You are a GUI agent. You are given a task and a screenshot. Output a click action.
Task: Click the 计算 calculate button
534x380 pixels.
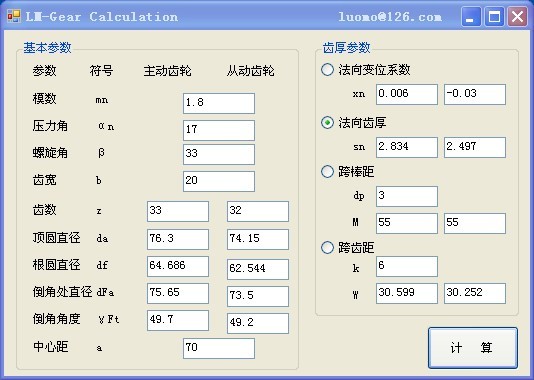473,348
